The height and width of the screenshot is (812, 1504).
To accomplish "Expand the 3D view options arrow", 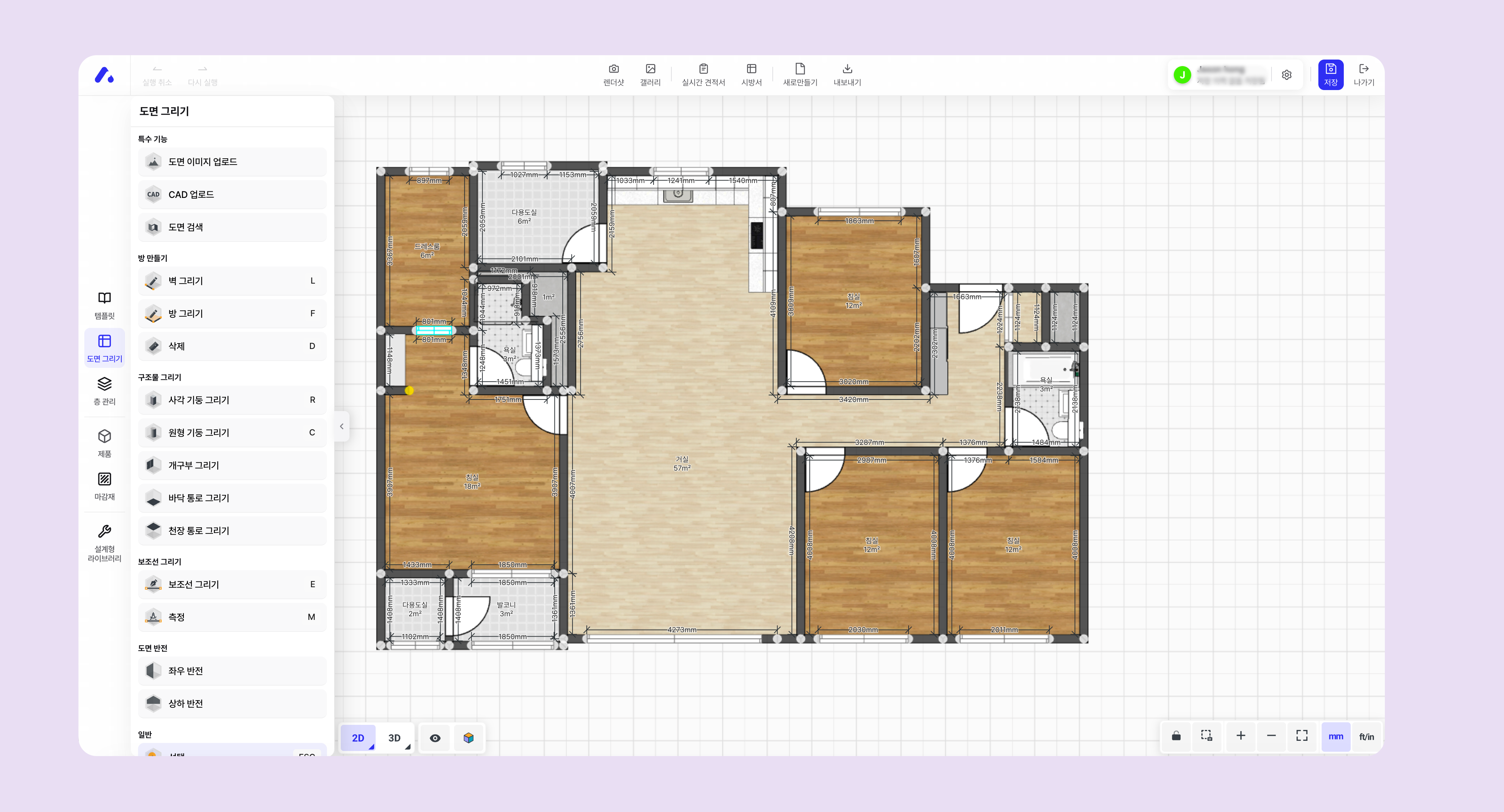I will (x=408, y=747).
